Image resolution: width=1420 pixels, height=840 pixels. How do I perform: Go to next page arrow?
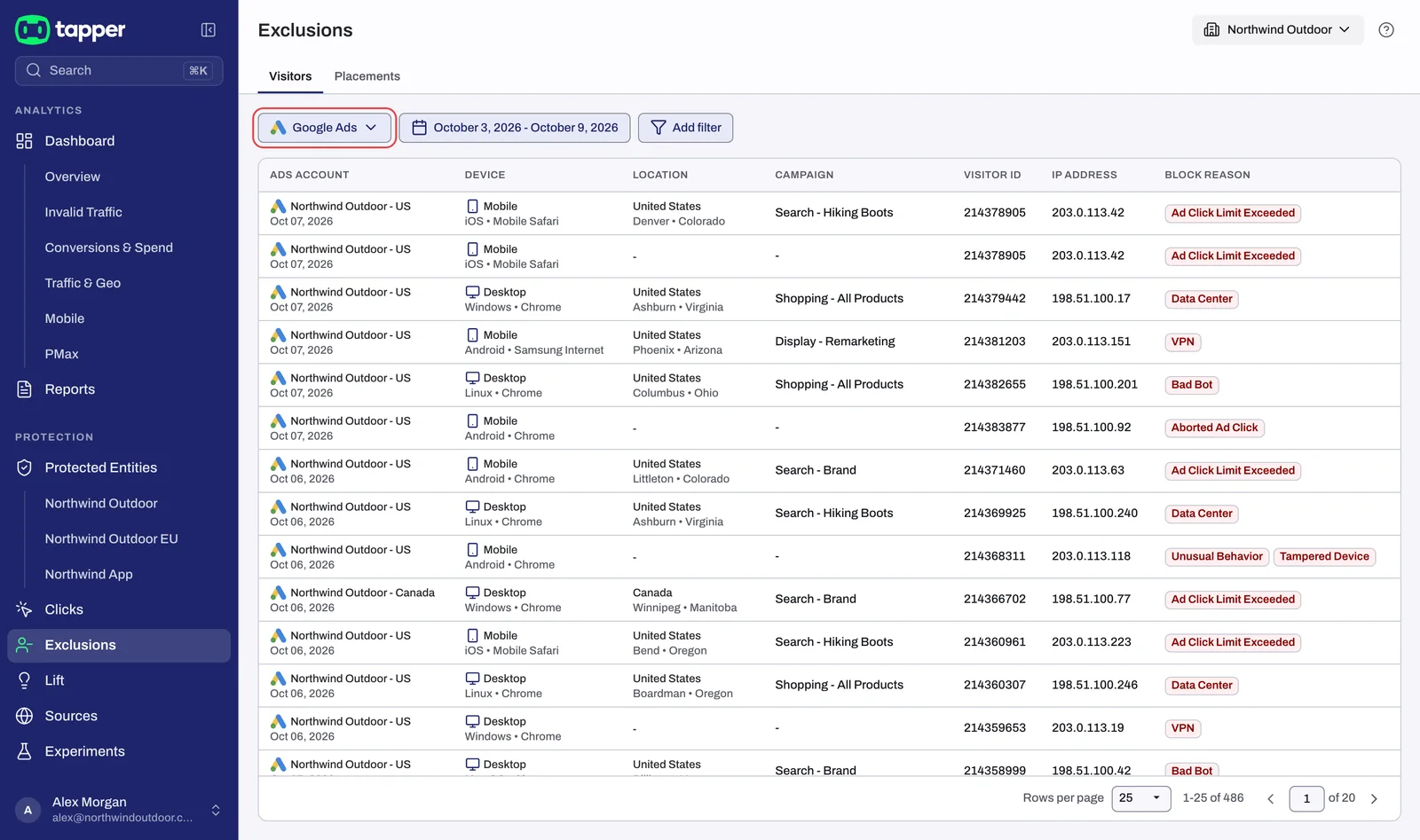[x=1374, y=798]
